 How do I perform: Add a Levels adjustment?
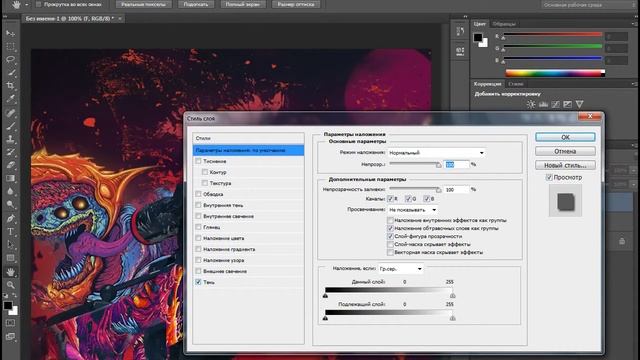pyautogui.click(x=543, y=104)
